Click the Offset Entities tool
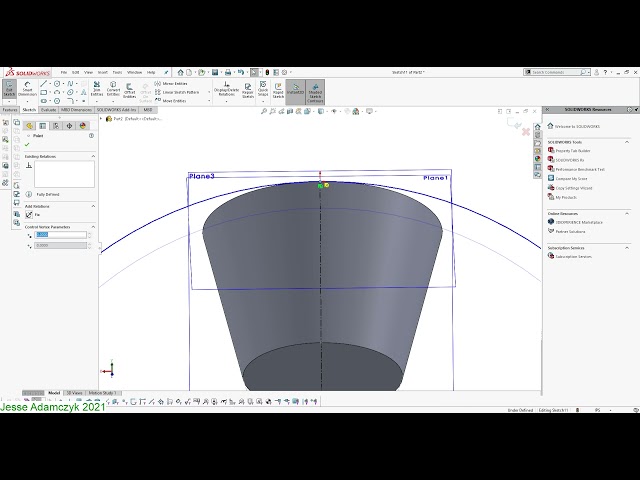 tap(129, 90)
